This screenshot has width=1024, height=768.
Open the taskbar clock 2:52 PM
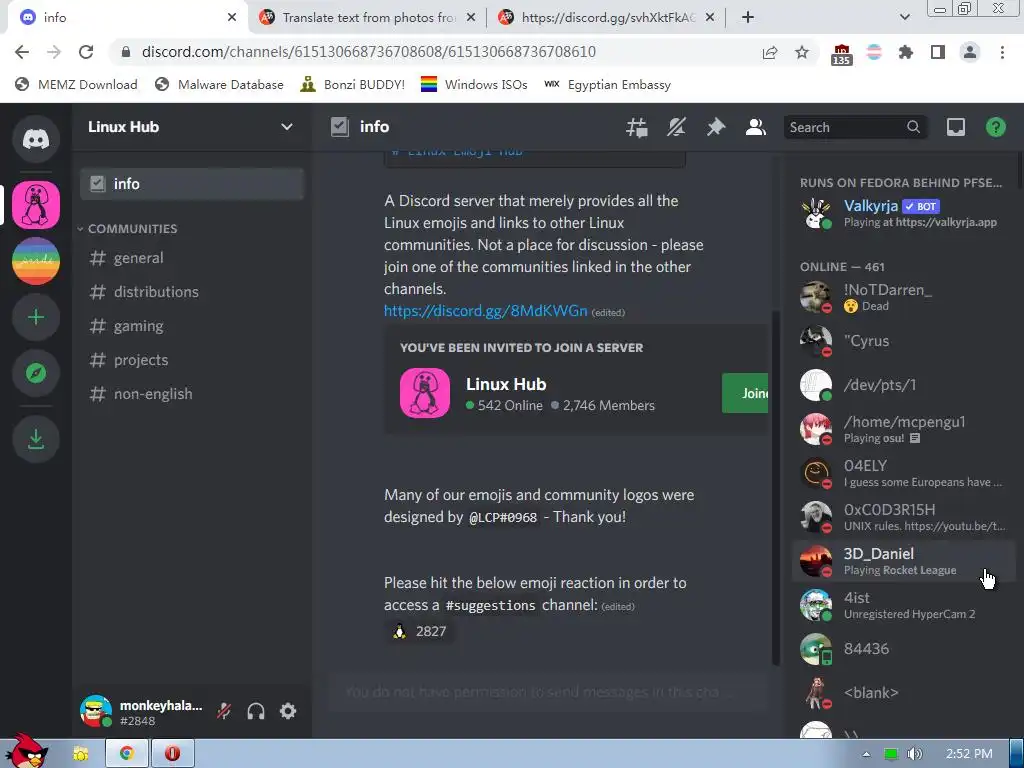point(968,754)
